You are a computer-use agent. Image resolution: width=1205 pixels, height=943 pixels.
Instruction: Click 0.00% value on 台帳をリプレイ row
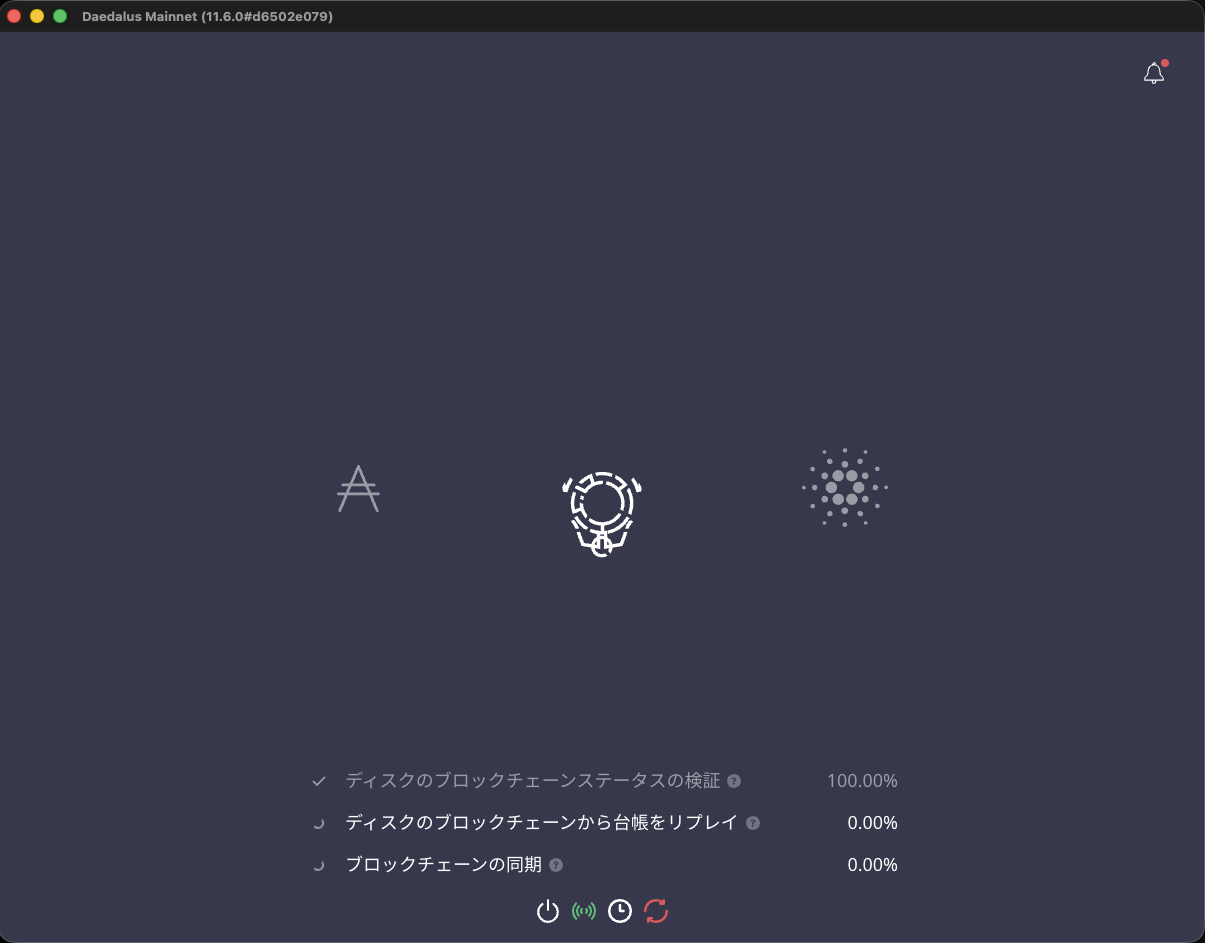[872, 823]
